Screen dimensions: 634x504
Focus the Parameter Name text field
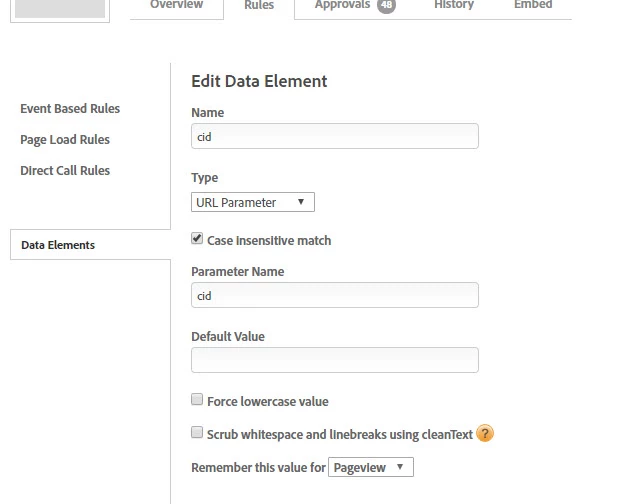(x=334, y=295)
